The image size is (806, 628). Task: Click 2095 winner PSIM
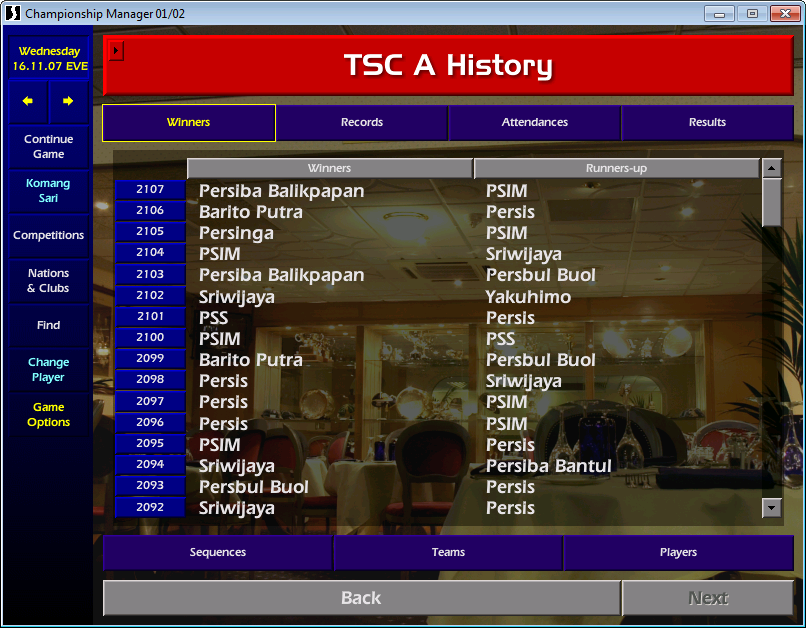pos(220,445)
